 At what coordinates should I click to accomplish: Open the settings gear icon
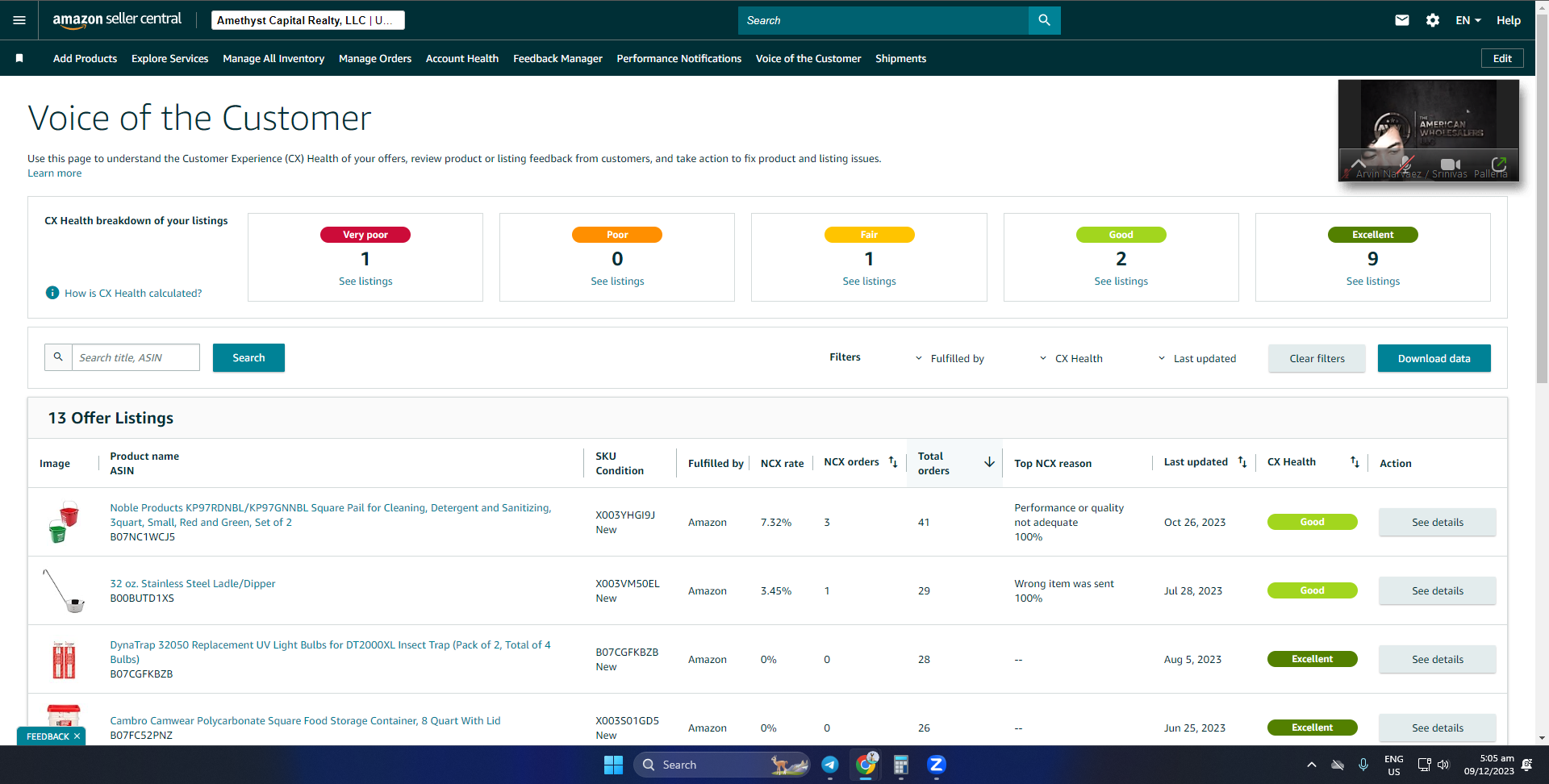(1433, 20)
